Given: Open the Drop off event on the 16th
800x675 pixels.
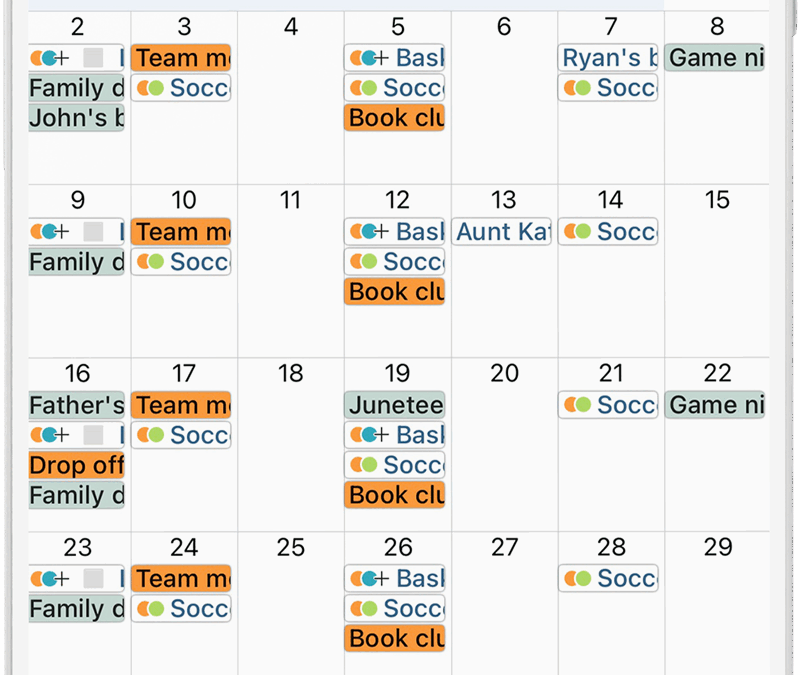Looking at the screenshot, I should [x=77, y=465].
